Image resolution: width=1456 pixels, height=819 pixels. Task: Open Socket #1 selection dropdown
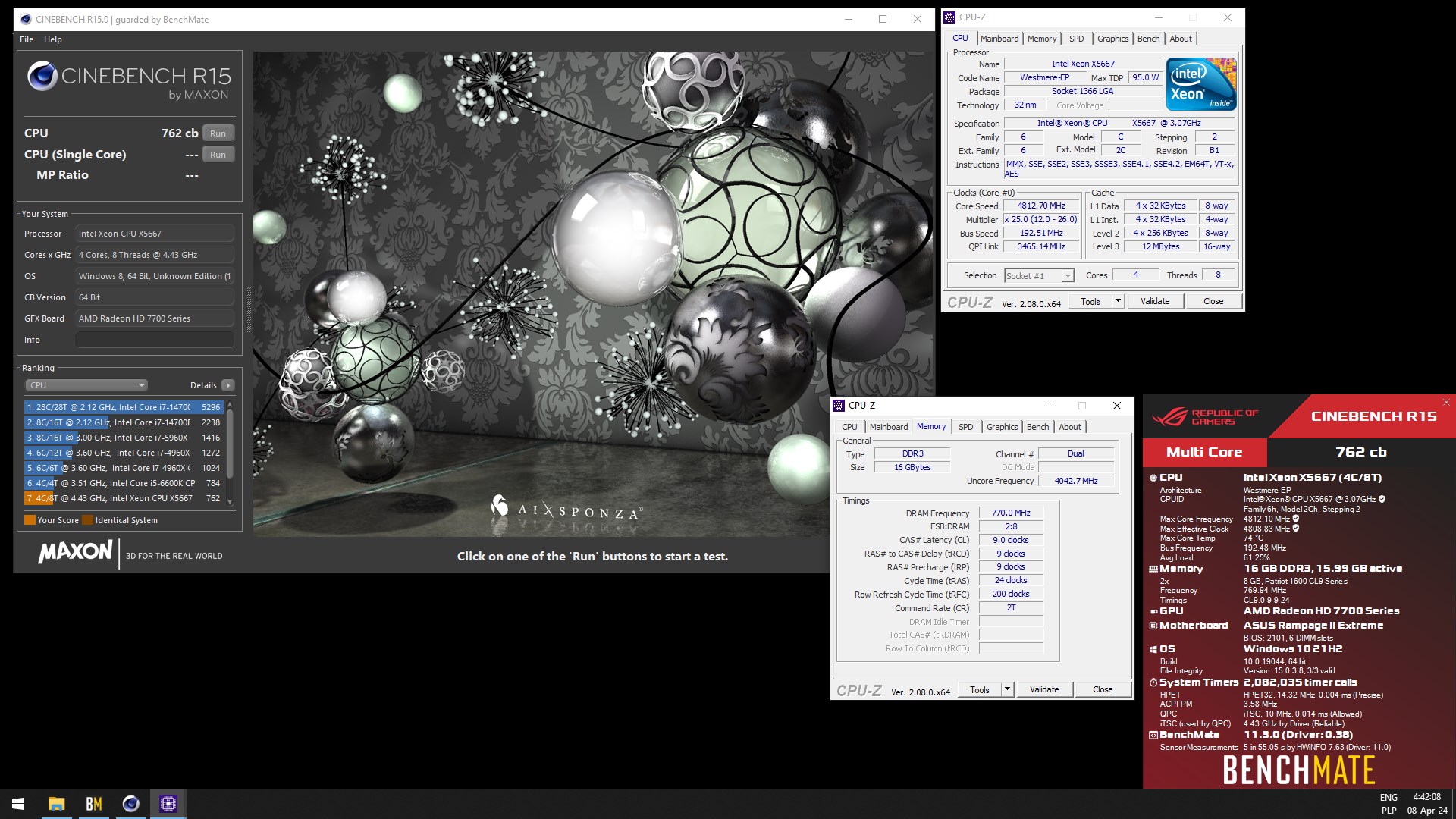click(x=1039, y=276)
